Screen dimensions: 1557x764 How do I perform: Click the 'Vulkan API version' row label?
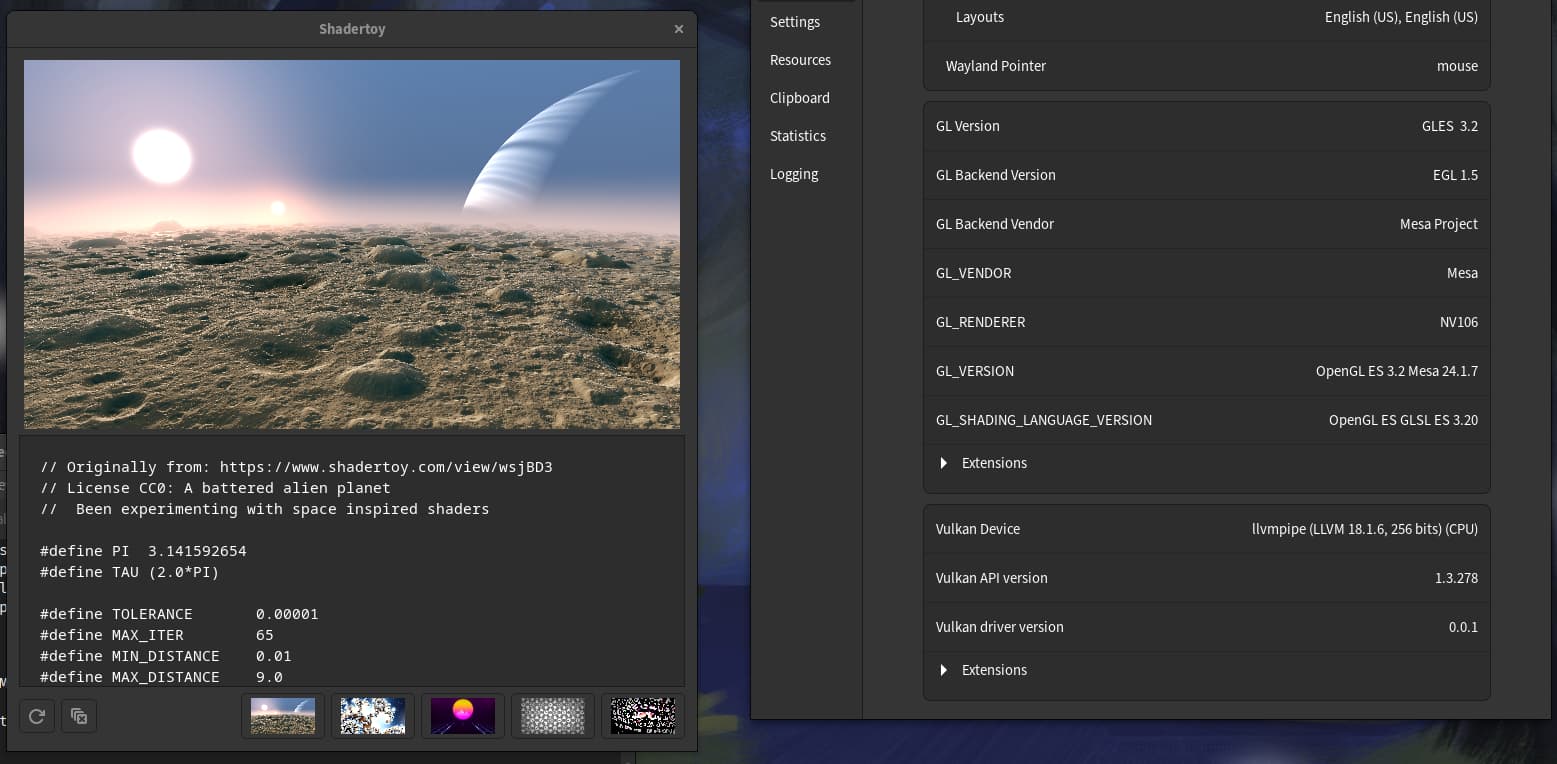click(992, 578)
